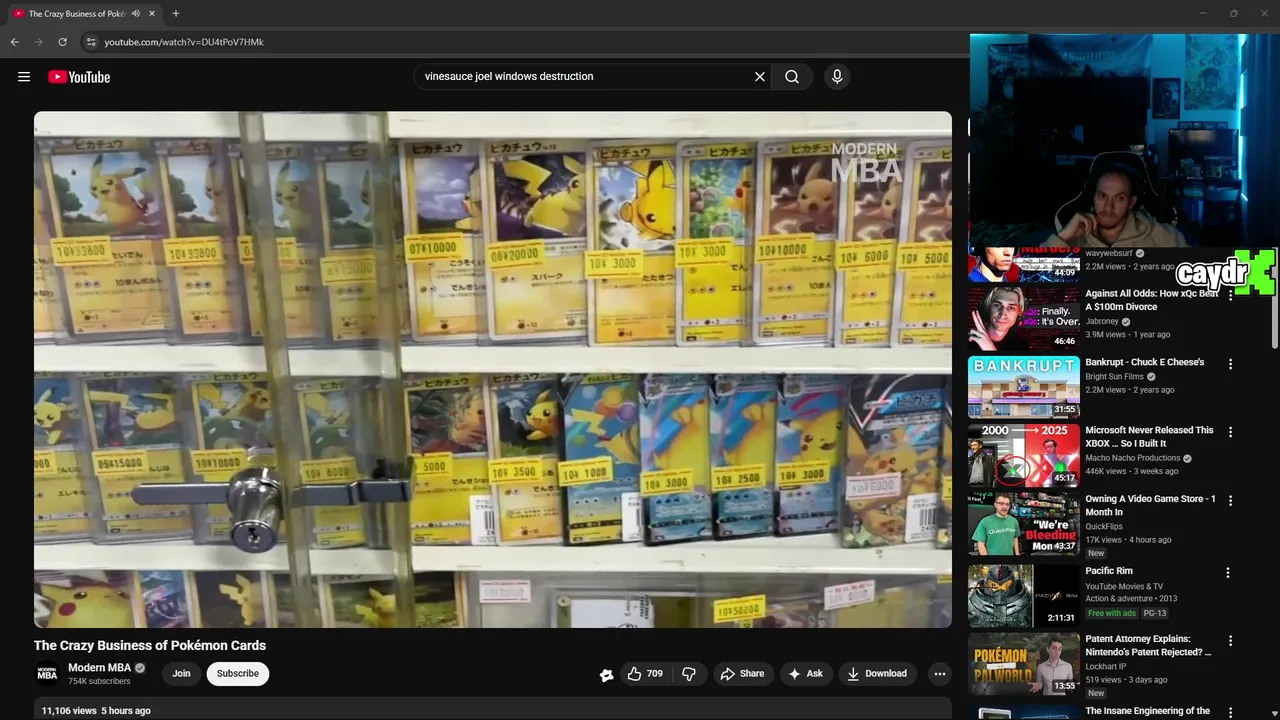Click the video title text
The image size is (1280, 720).
[150, 646]
